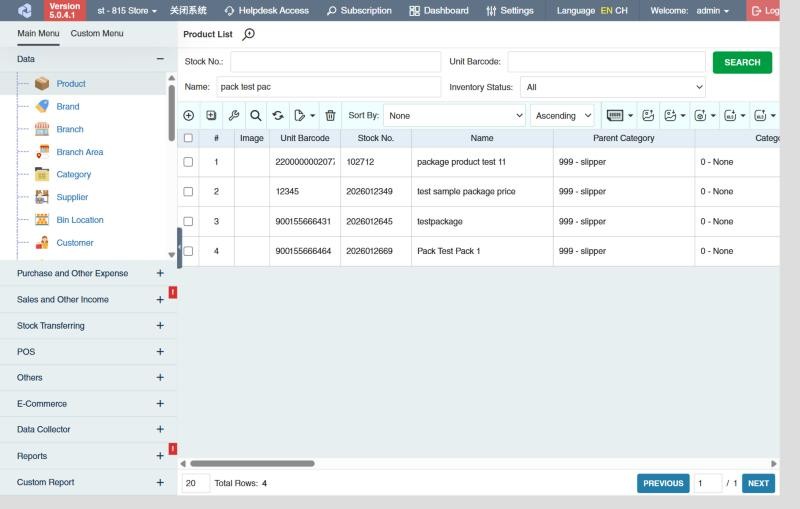Check the row for package product test 11
Image resolution: width=800 pixels, height=509 pixels.
pyautogui.click(x=188, y=162)
